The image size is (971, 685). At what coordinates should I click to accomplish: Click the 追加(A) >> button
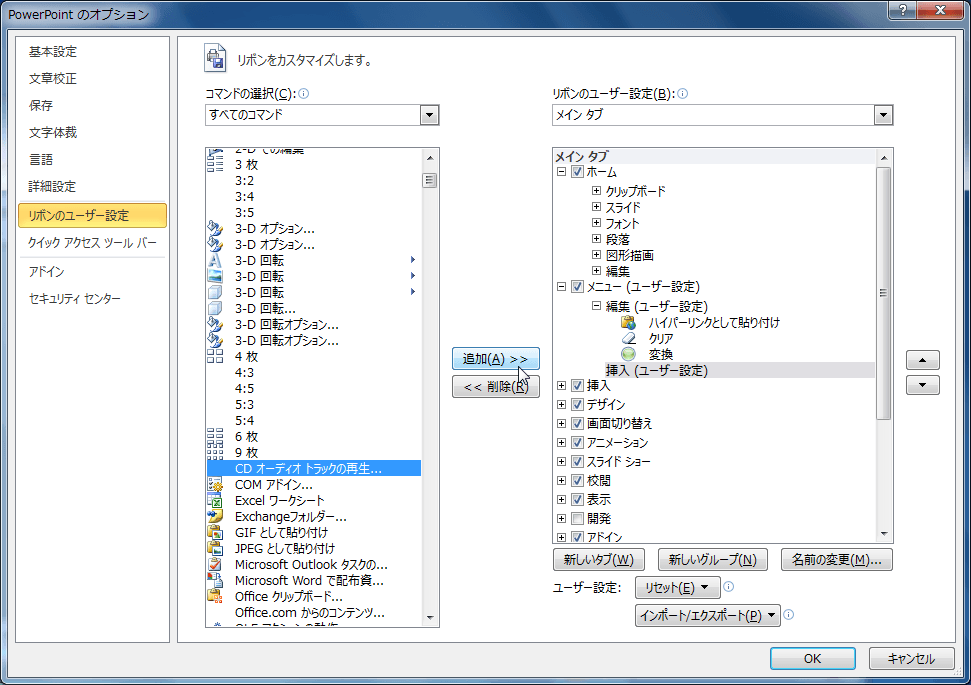pyautogui.click(x=495, y=359)
